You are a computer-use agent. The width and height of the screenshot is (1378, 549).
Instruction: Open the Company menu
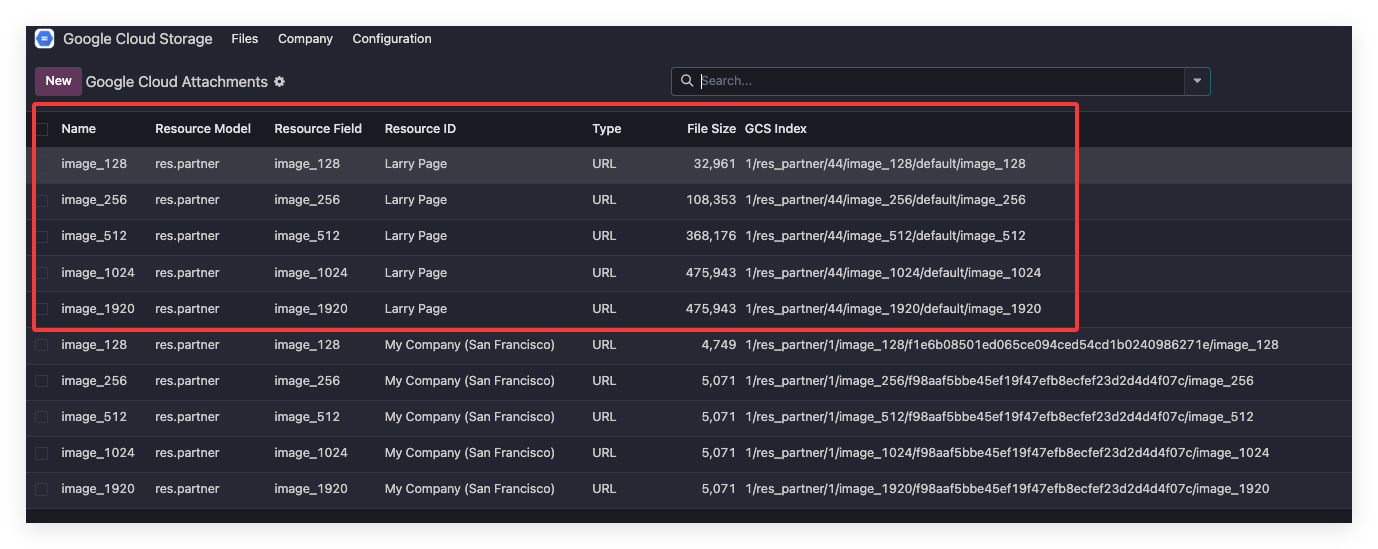point(305,39)
